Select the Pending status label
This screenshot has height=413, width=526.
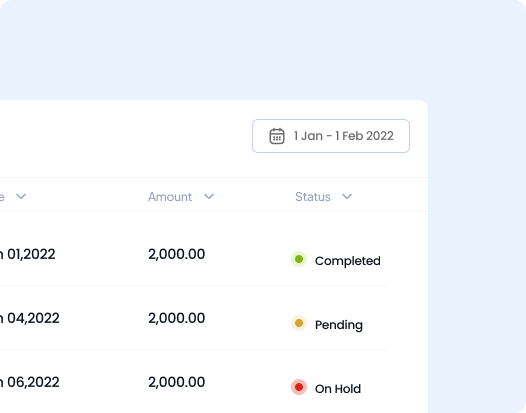[339, 325]
